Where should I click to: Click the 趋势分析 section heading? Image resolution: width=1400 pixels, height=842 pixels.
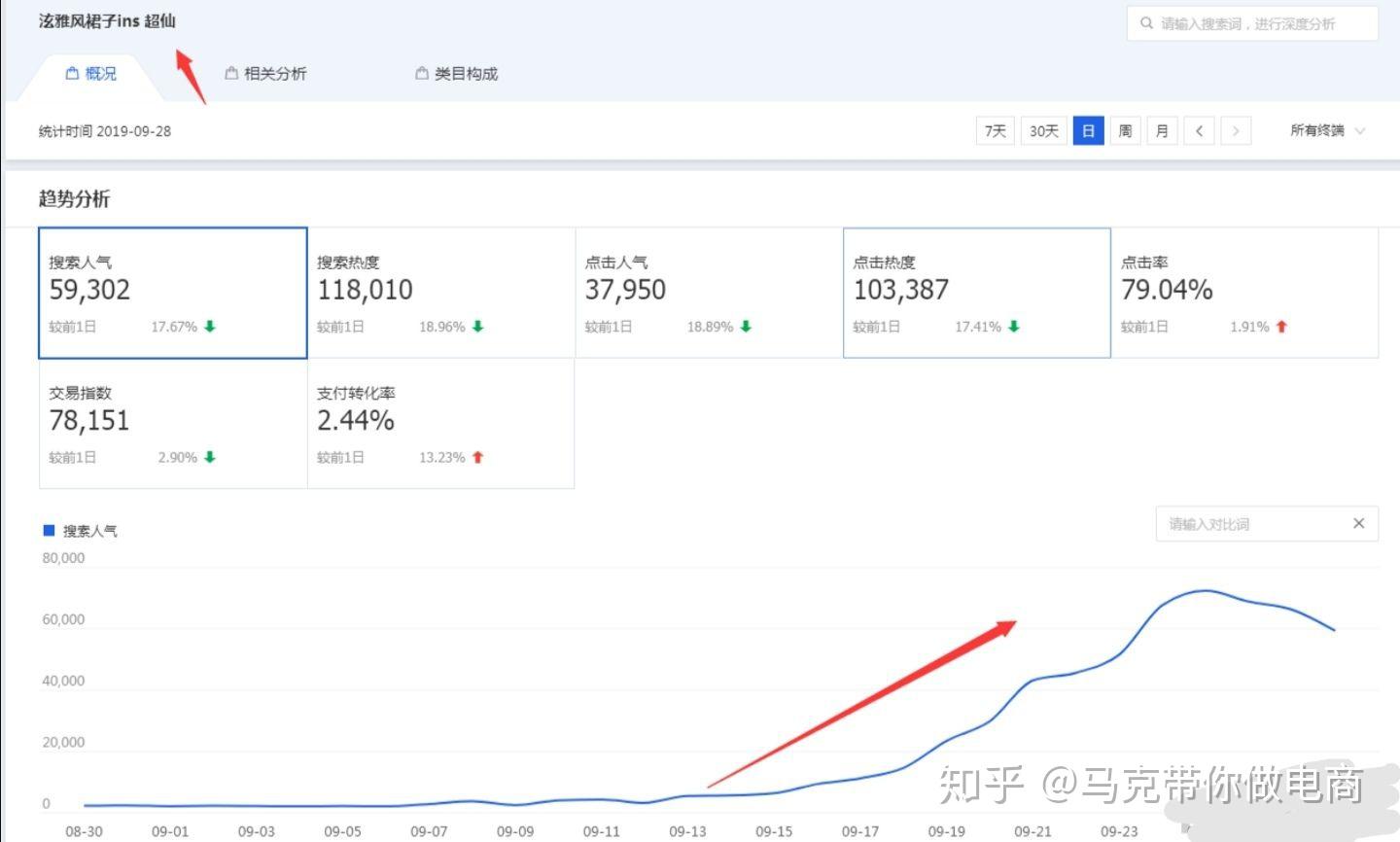click(x=74, y=198)
